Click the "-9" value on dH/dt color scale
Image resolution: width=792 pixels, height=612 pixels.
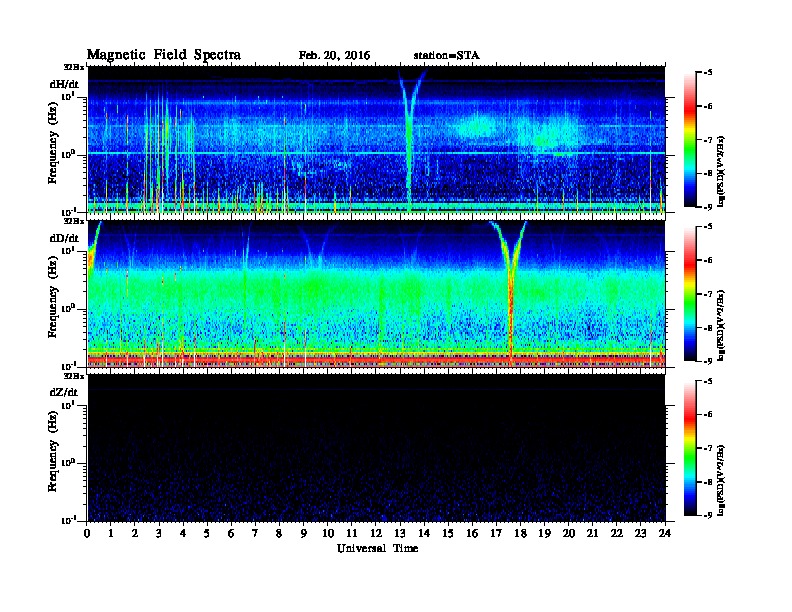coord(708,206)
